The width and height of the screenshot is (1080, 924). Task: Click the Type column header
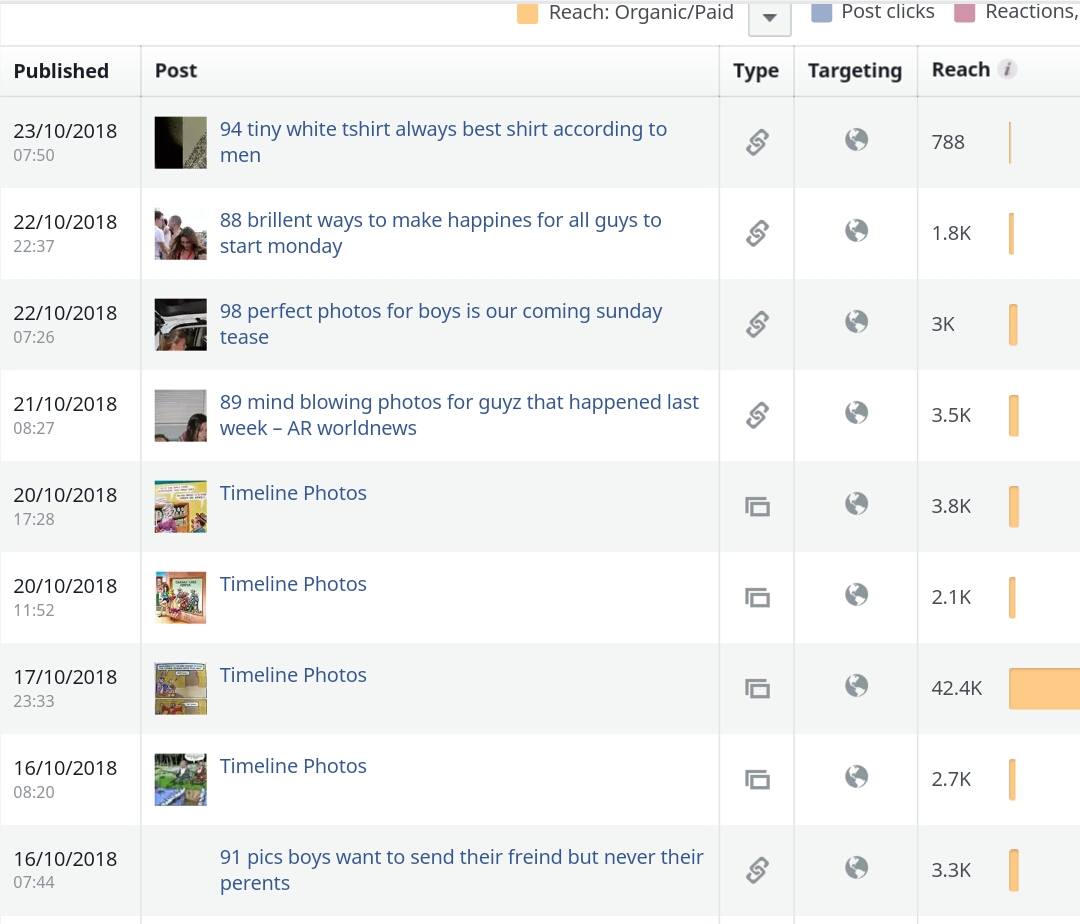[x=756, y=71]
